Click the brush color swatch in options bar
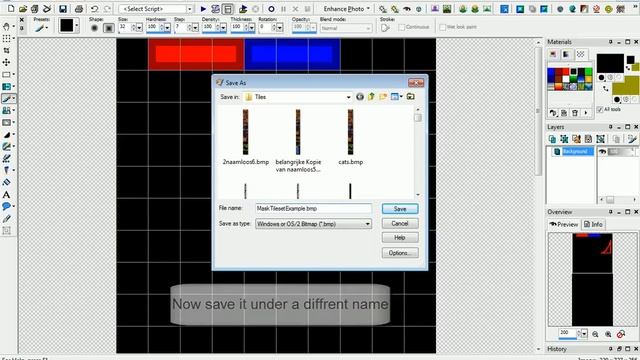This screenshot has width=640, height=360. (67, 26)
